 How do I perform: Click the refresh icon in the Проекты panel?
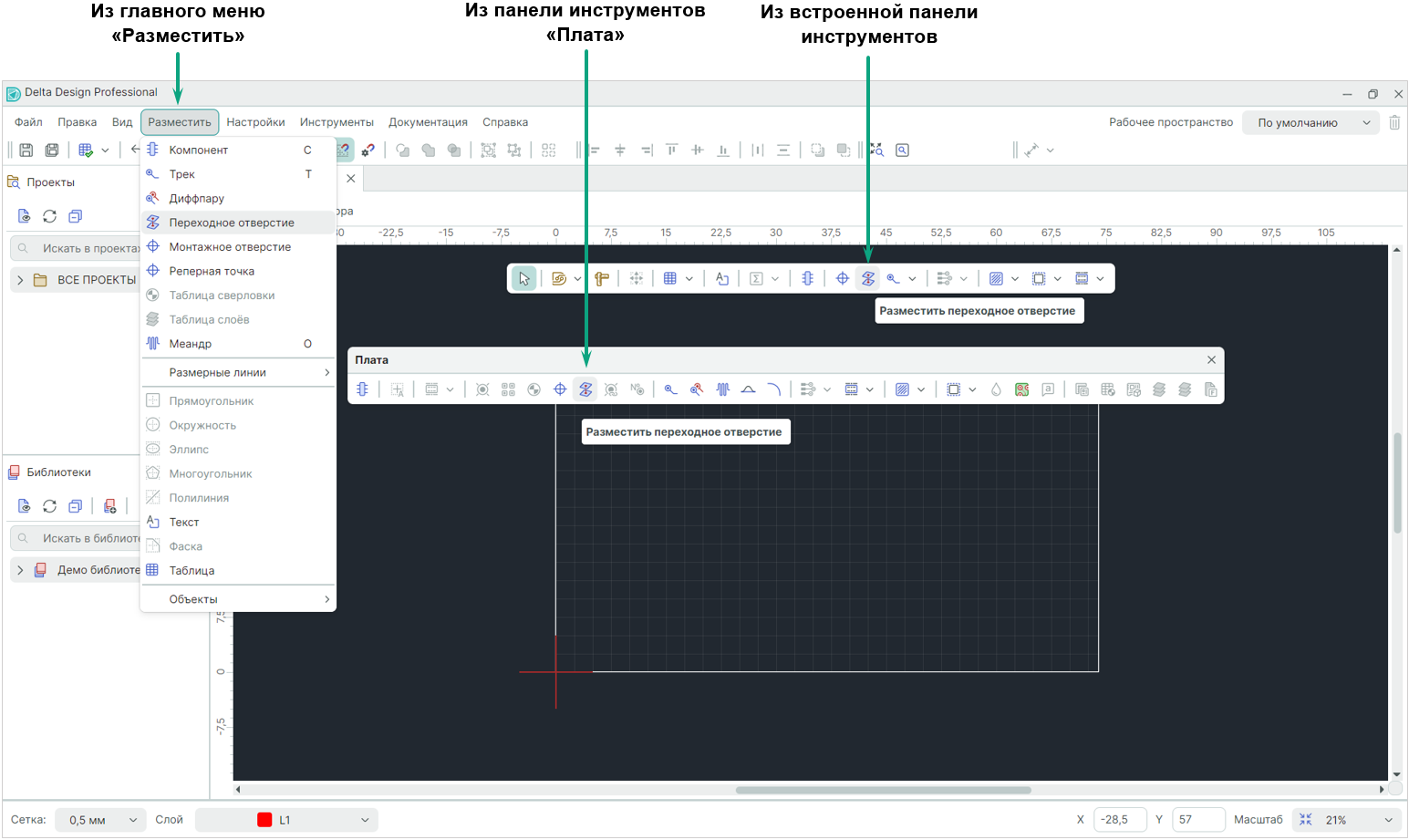tap(50, 216)
